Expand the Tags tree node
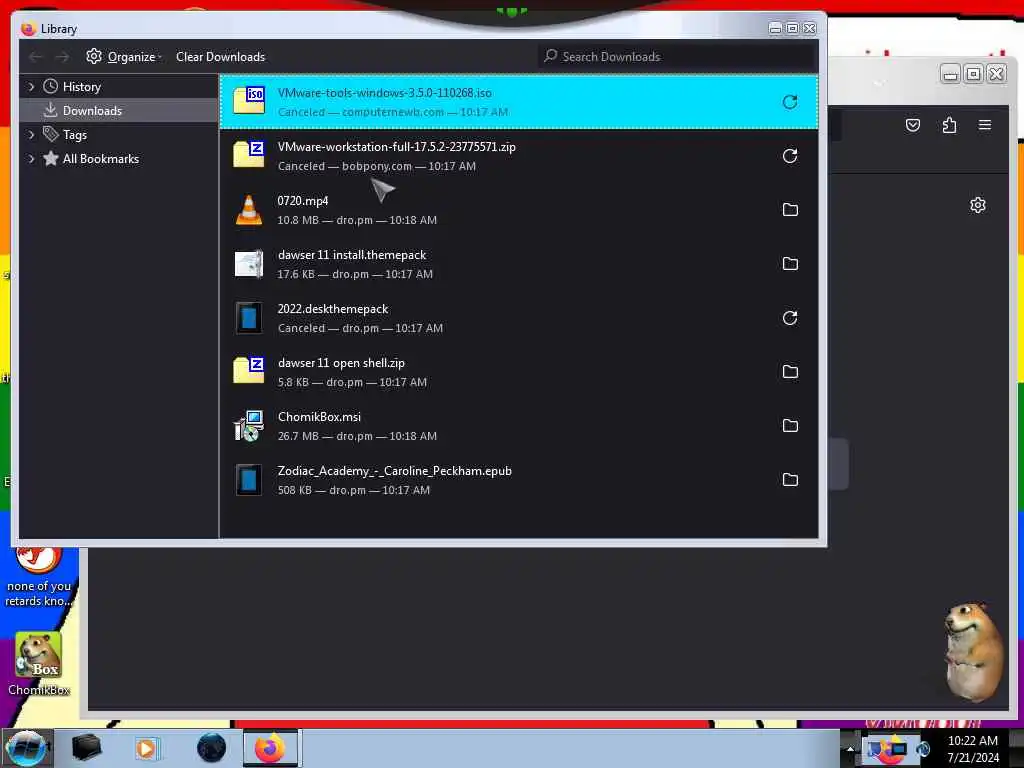Viewport: 1024px width, 768px height. point(31,135)
